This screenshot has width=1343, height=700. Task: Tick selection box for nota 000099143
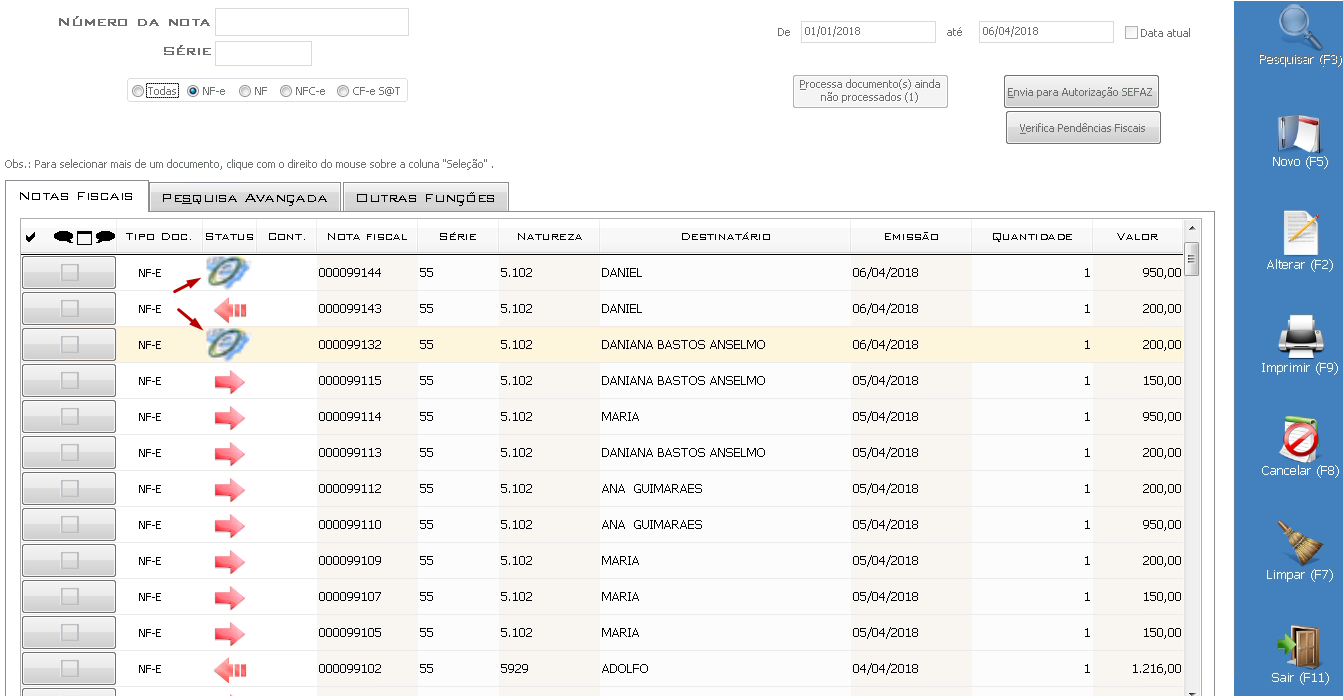(69, 309)
